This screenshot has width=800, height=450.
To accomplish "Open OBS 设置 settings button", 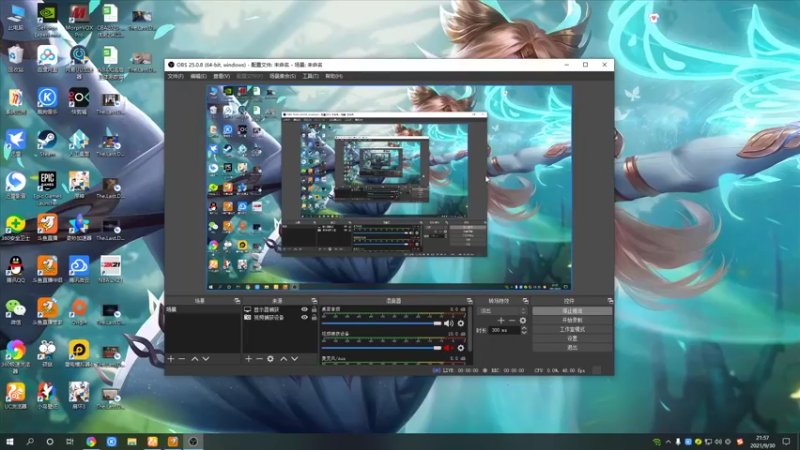I will point(572,338).
